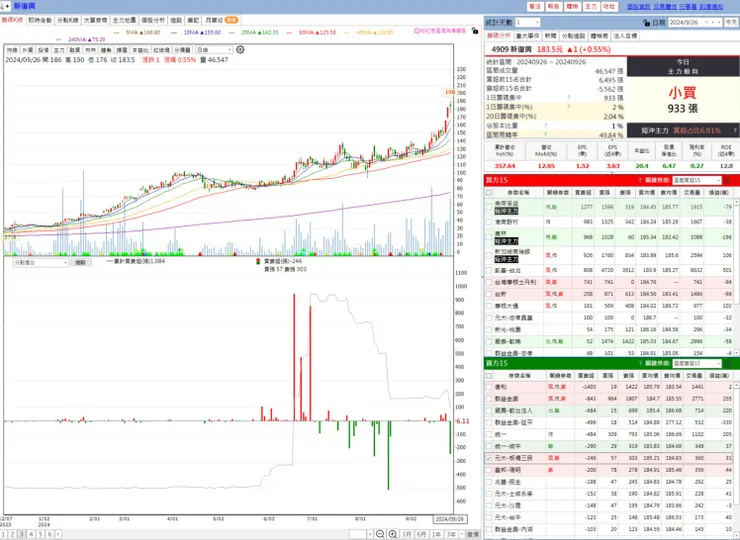Go to chart page 3
The width and height of the screenshot is (740, 540).
coord(22,534)
